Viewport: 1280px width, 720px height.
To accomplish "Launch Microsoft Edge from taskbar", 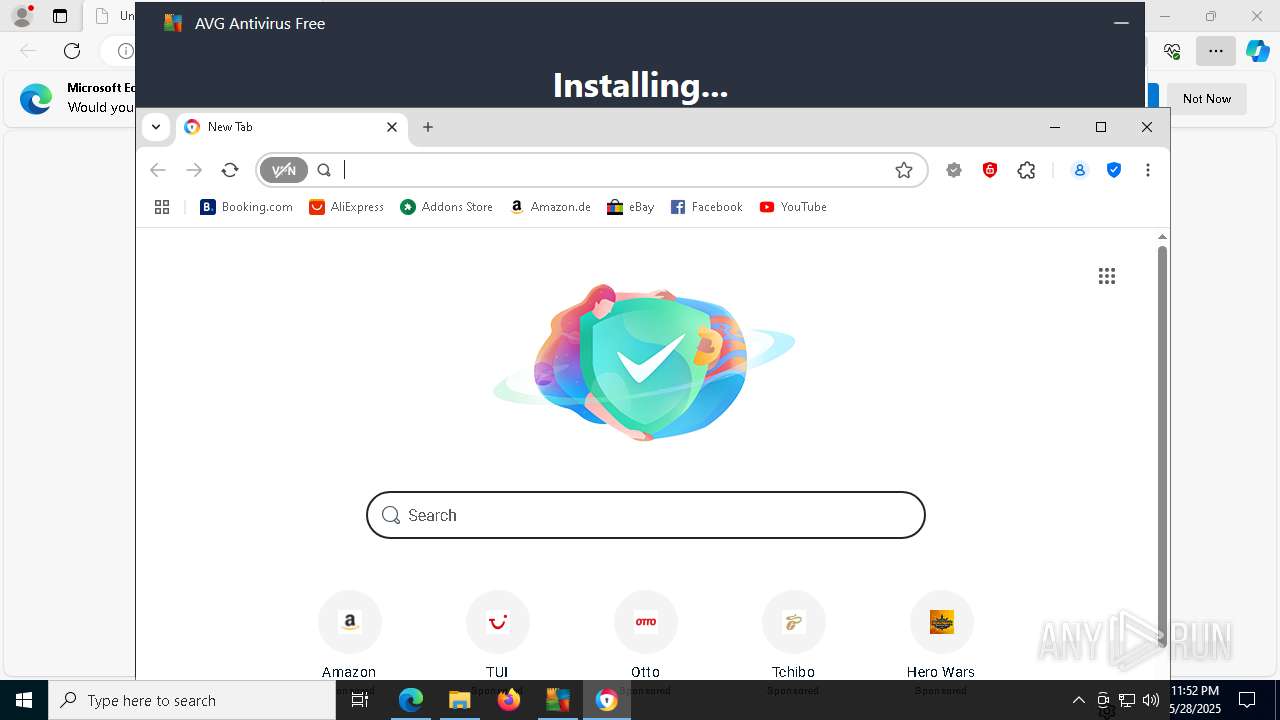I will click(411, 700).
